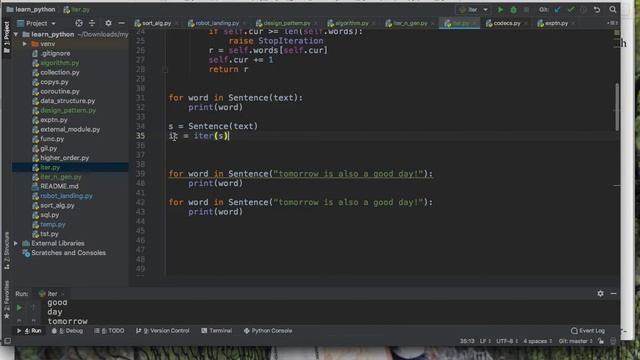Select external_module.py in the project tree

70,129
